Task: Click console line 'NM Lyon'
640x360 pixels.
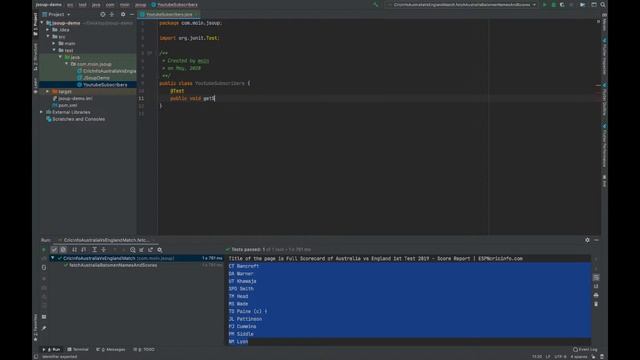Action: (238, 342)
